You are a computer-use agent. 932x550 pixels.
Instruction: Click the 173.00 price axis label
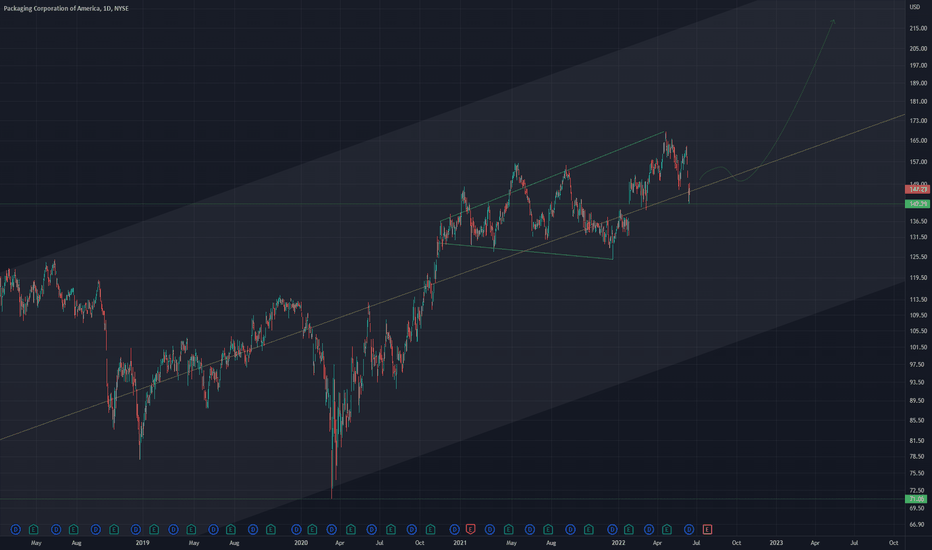(x=918, y=121)
